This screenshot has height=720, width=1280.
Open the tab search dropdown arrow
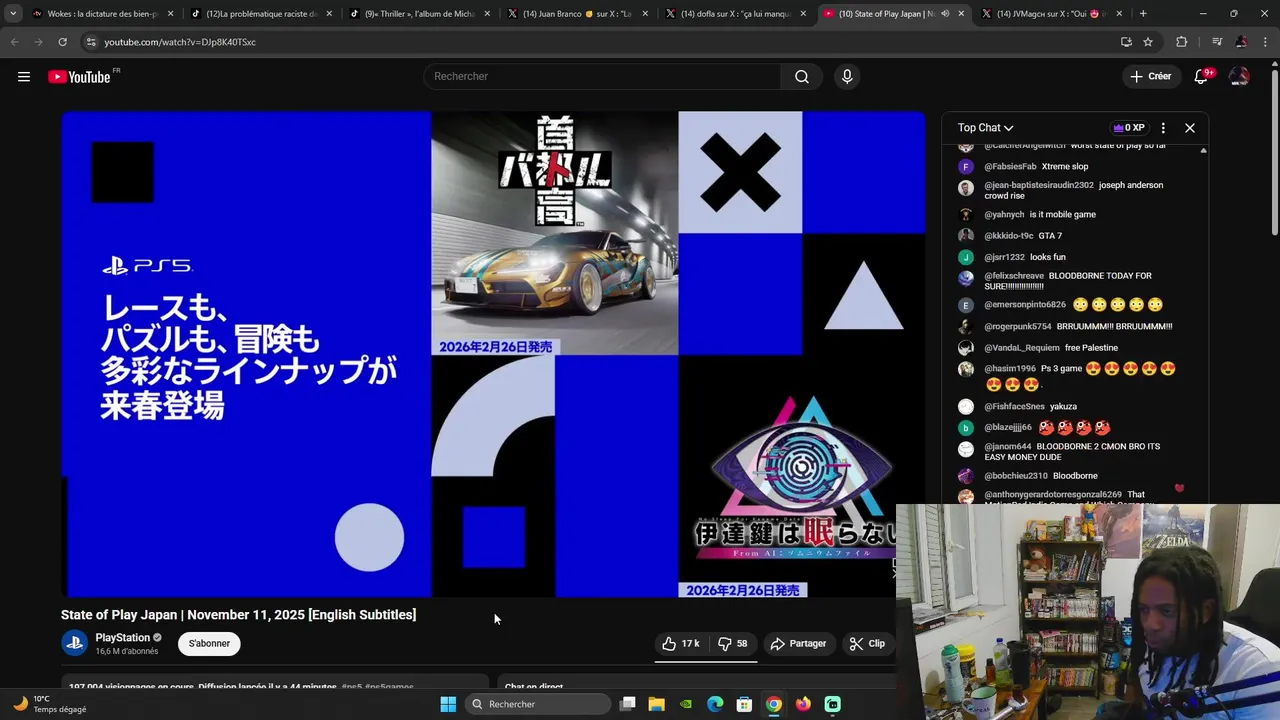click(x=13, y=14)
